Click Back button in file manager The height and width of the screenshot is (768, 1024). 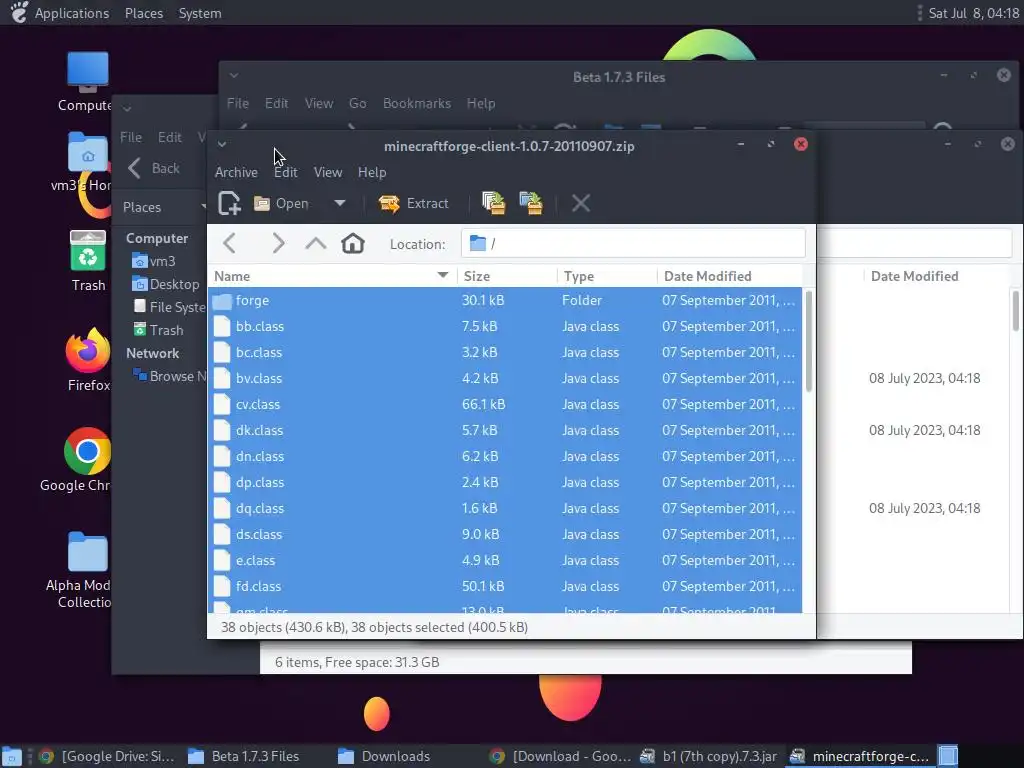154,168
